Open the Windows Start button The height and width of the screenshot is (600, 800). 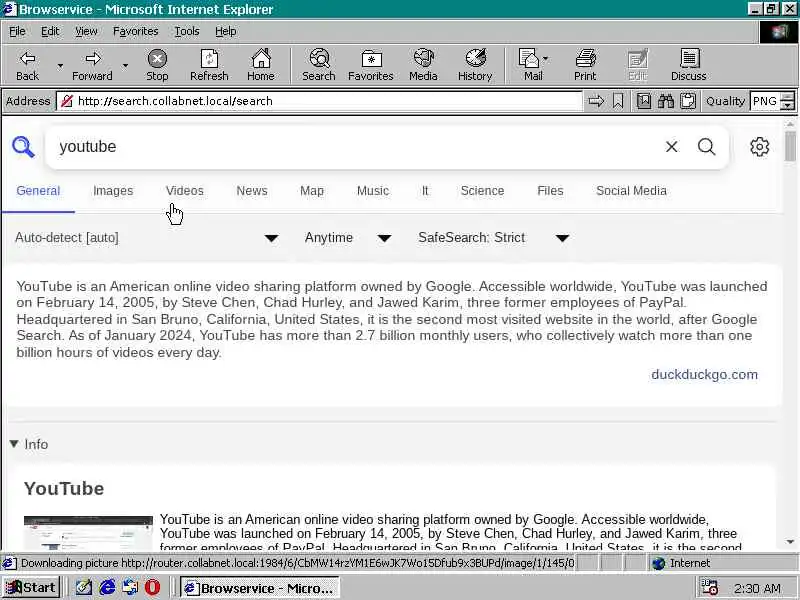[32, 588]
